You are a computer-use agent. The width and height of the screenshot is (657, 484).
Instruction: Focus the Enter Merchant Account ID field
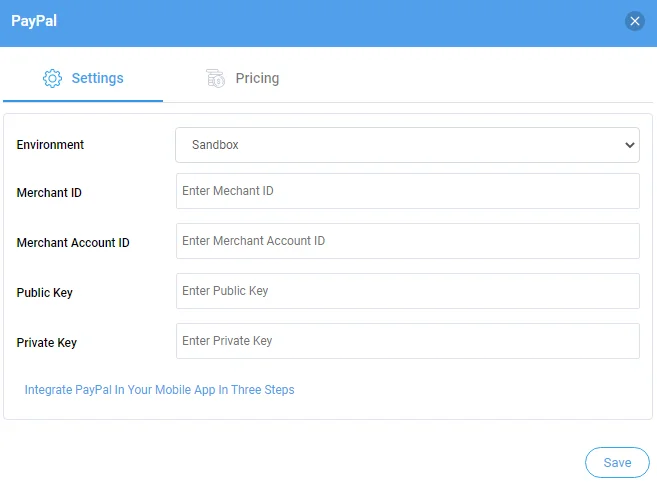click(407, 241)
